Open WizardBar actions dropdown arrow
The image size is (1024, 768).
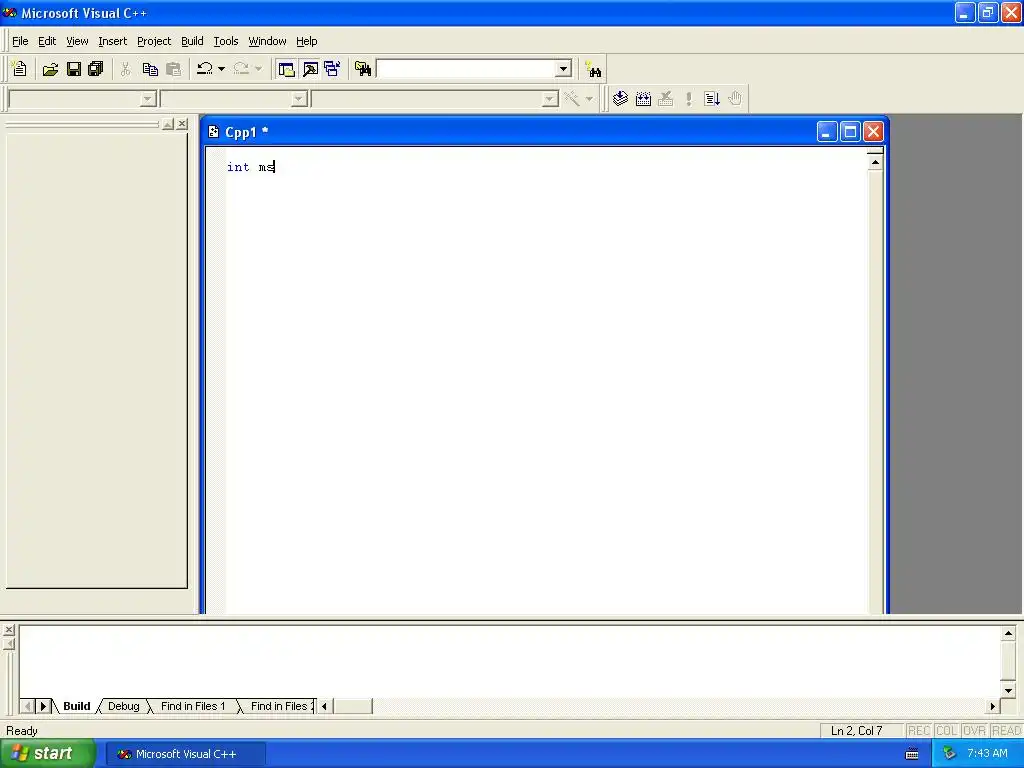(x=589, y=99)
